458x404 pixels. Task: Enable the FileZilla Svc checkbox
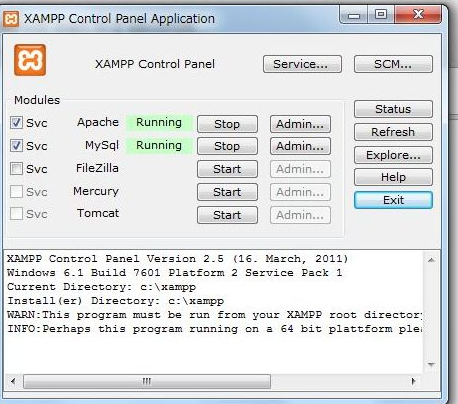click(x=16, y=169)
